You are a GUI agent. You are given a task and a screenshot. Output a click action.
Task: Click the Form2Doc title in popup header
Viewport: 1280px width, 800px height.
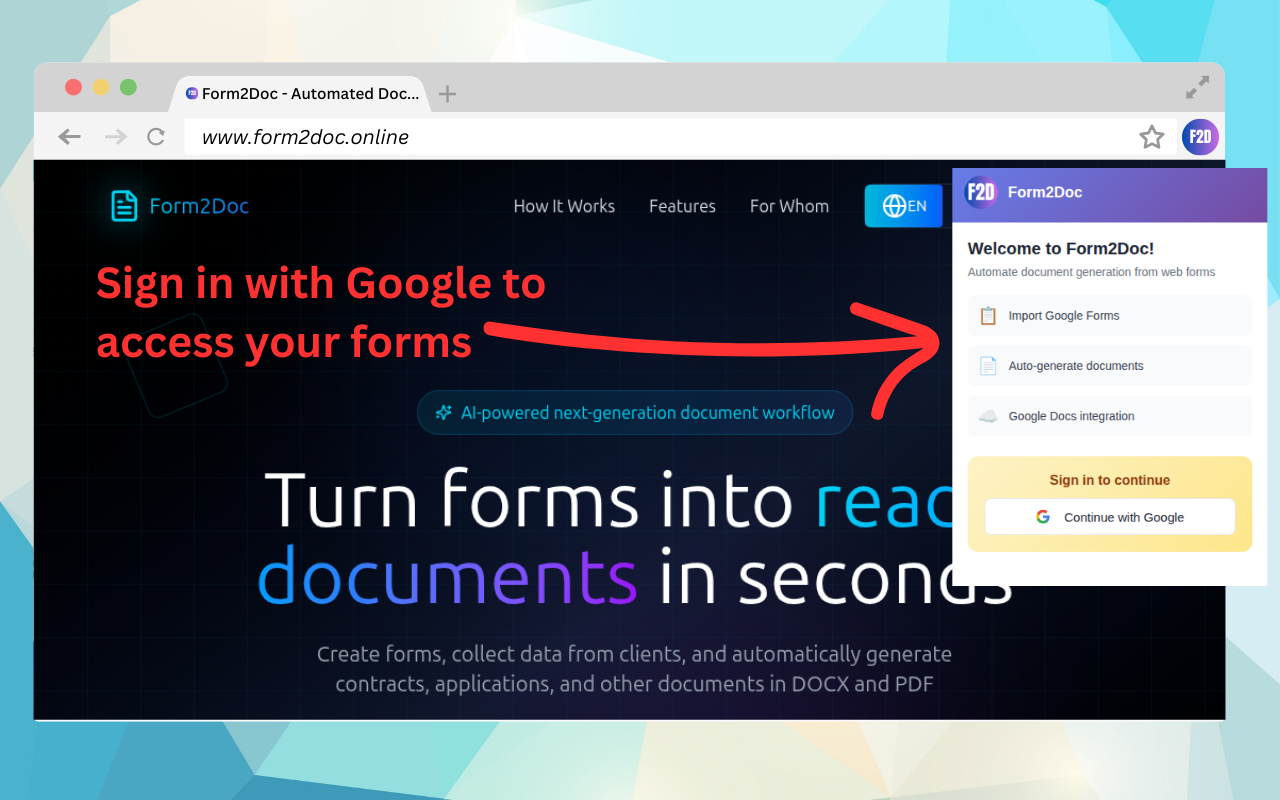coord(1045,192)
